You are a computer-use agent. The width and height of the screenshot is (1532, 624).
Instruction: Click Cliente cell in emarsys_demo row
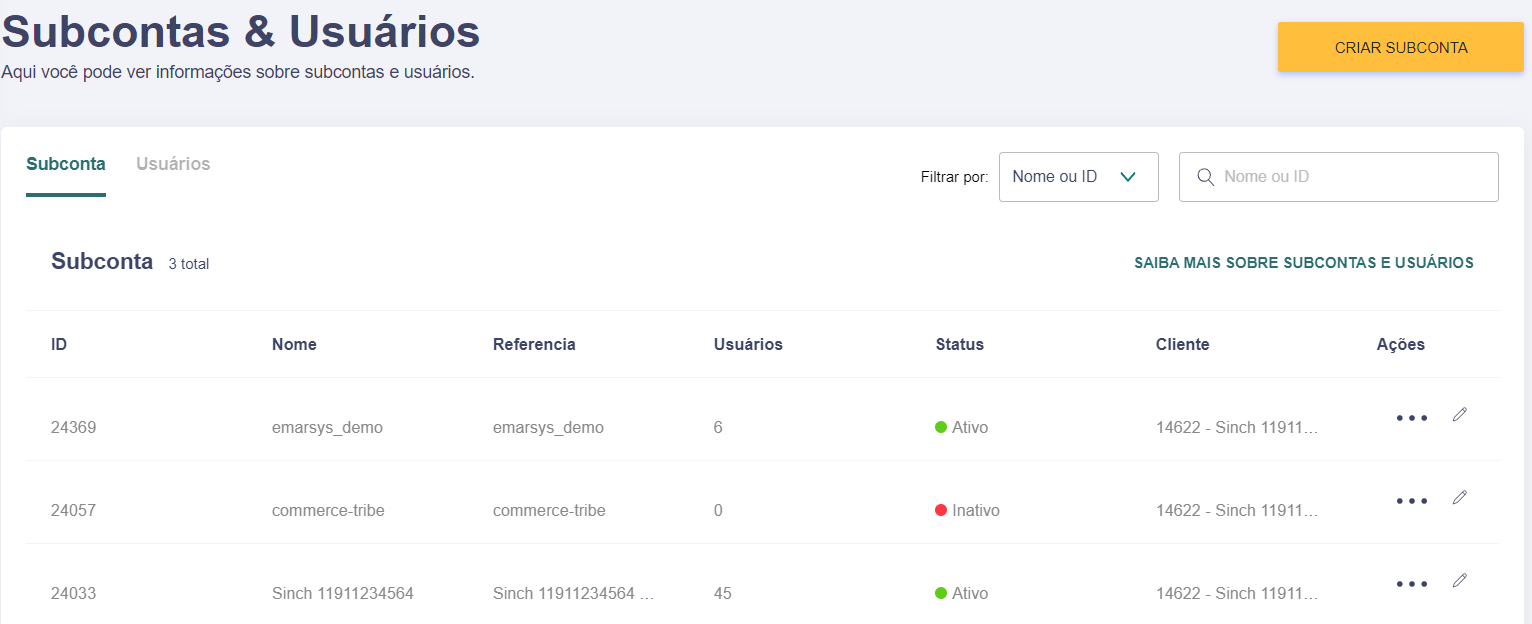[1237, 427]
